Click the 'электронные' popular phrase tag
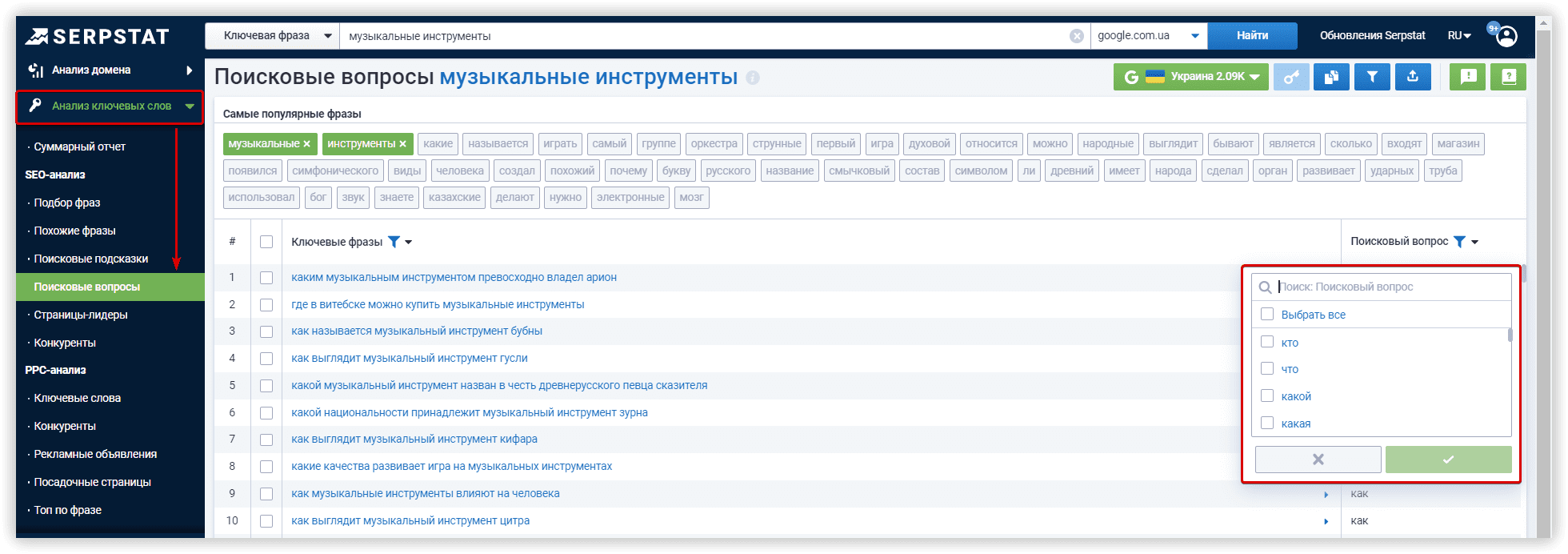Screen dimensions: 1568x554 pos(630,198)
